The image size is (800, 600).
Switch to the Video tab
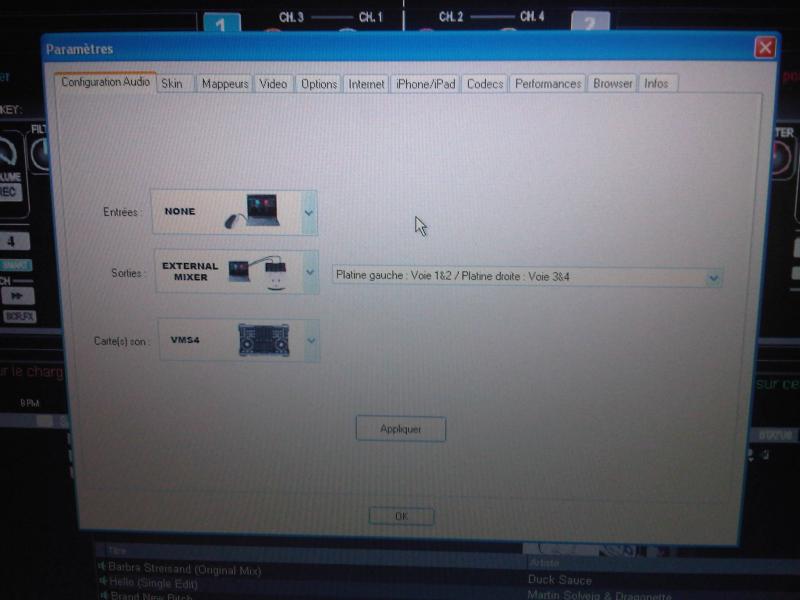point(273,84)
